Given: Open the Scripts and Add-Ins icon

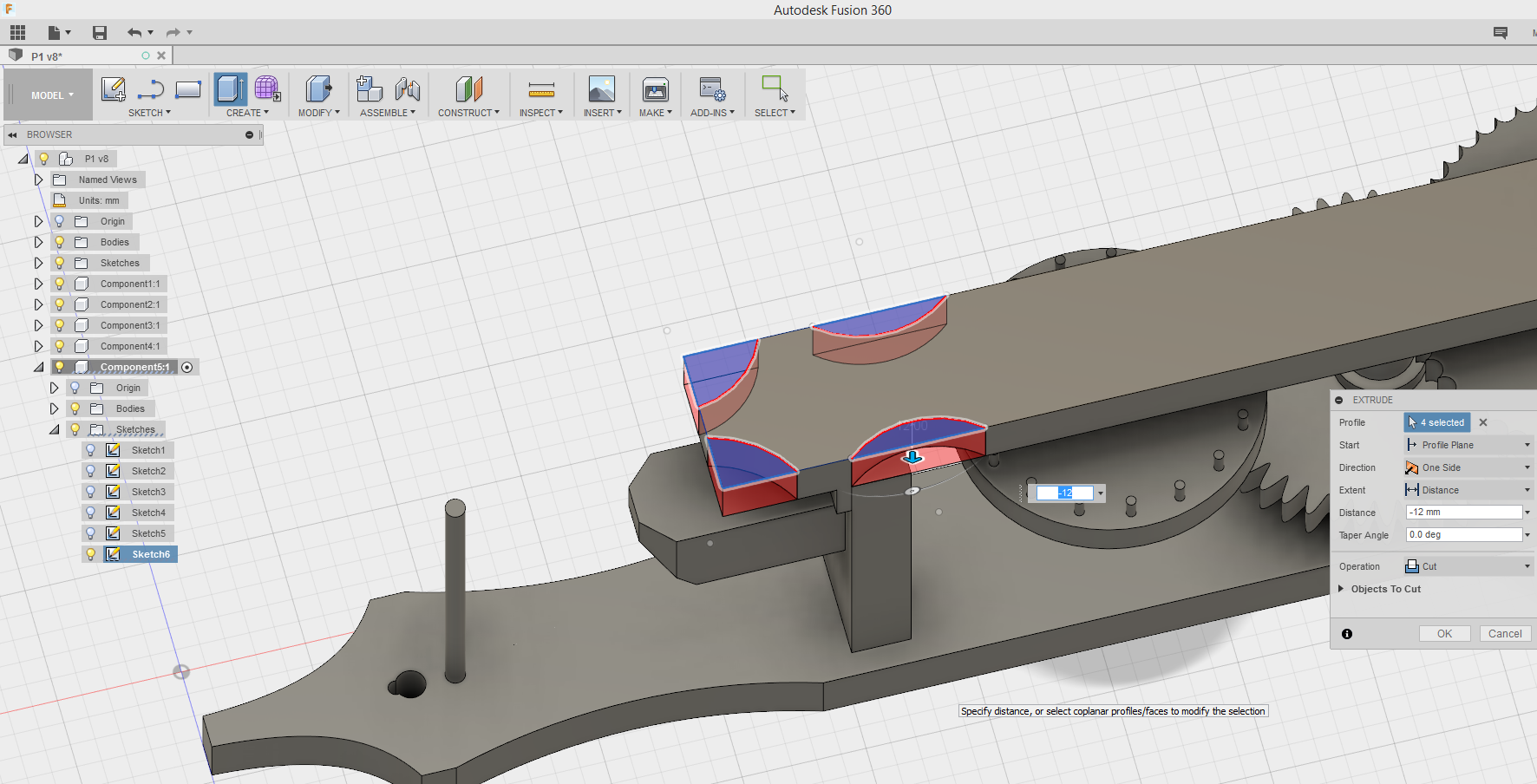Looking at the screenshot, I should (x=712, y=88).
